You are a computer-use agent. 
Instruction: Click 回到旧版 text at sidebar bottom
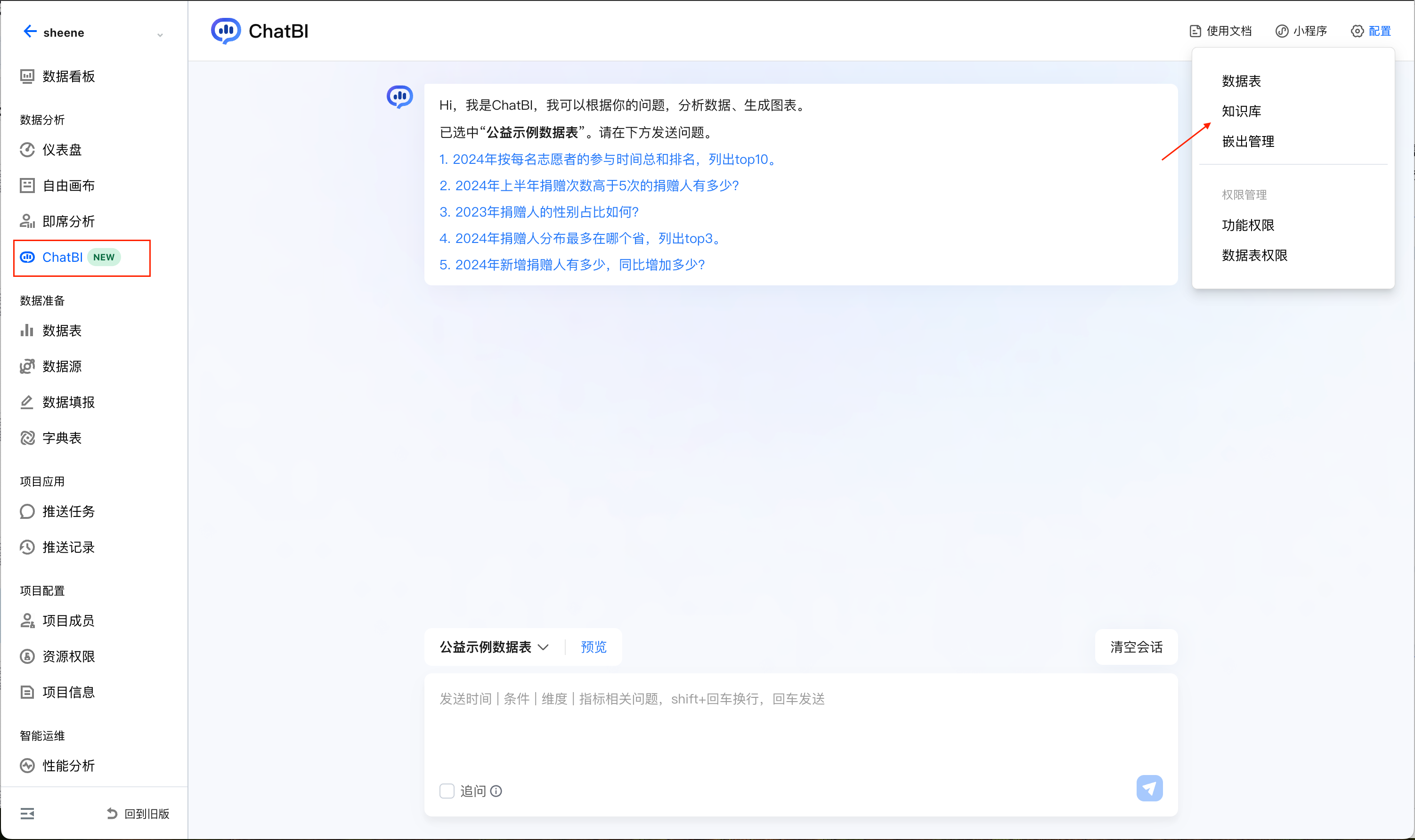click(146, 814)
